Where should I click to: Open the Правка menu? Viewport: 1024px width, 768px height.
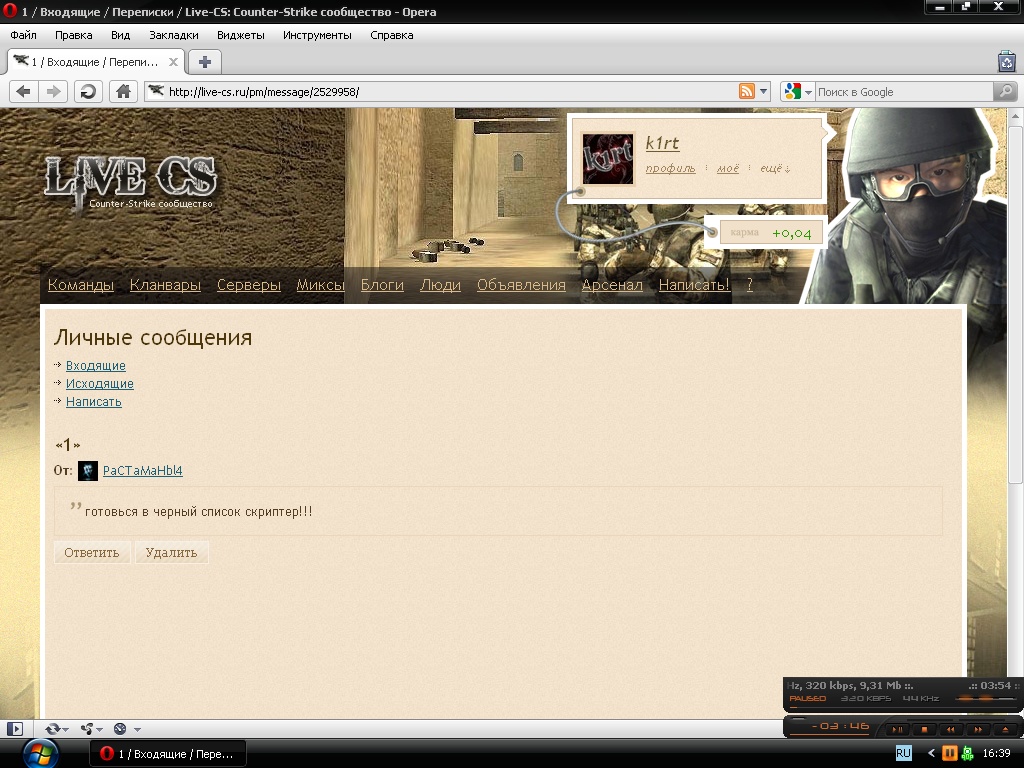[x=74, y=35]
